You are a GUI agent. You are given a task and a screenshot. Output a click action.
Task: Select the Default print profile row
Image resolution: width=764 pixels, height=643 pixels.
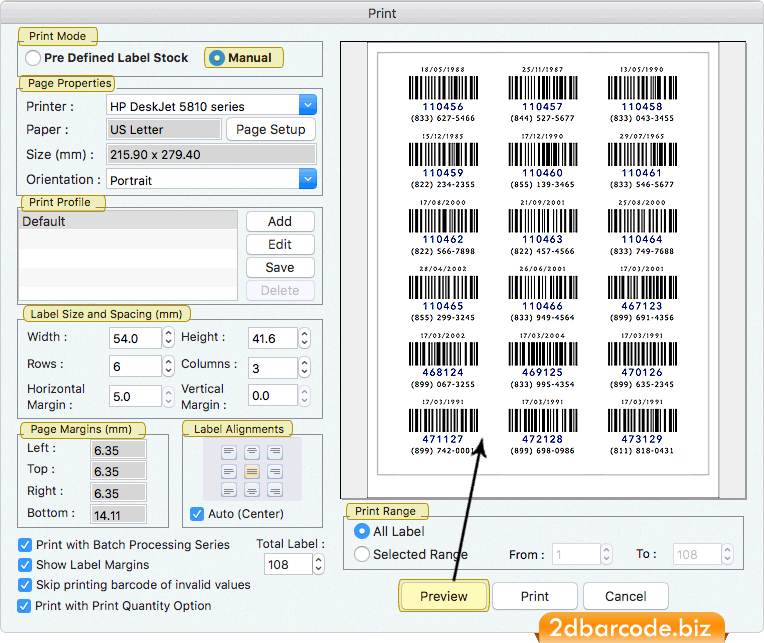128,221
